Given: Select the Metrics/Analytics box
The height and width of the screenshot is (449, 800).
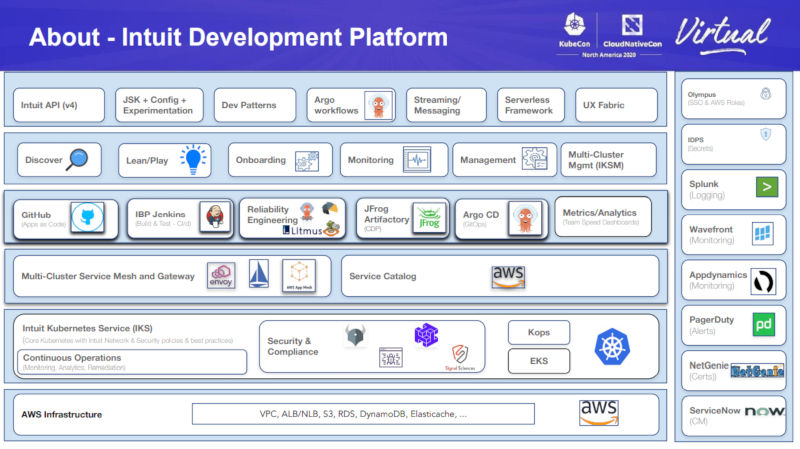Looking at the screenshot, I should click(603, 217).
